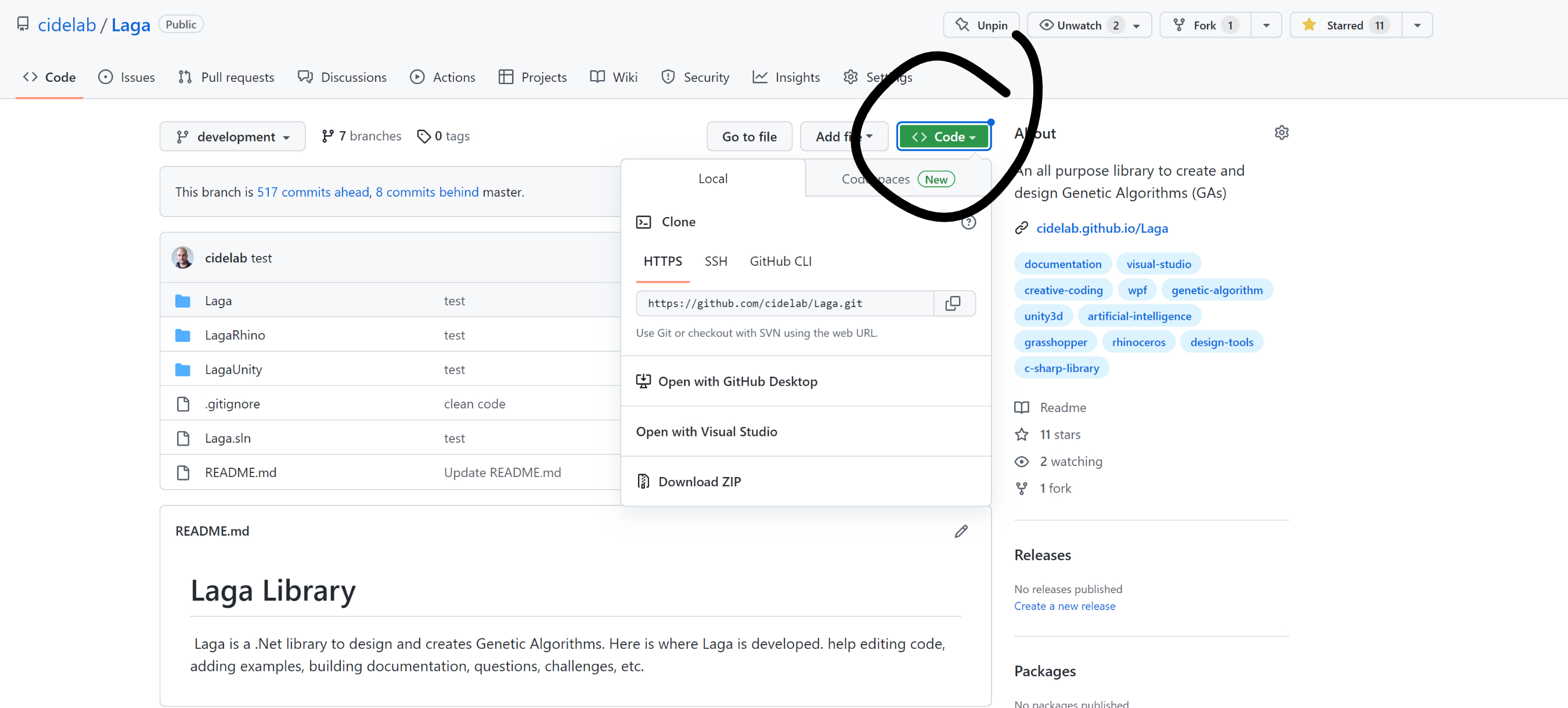
Task: Expand the Starred lists dropdown arrow
Action: click(1417, 25)
